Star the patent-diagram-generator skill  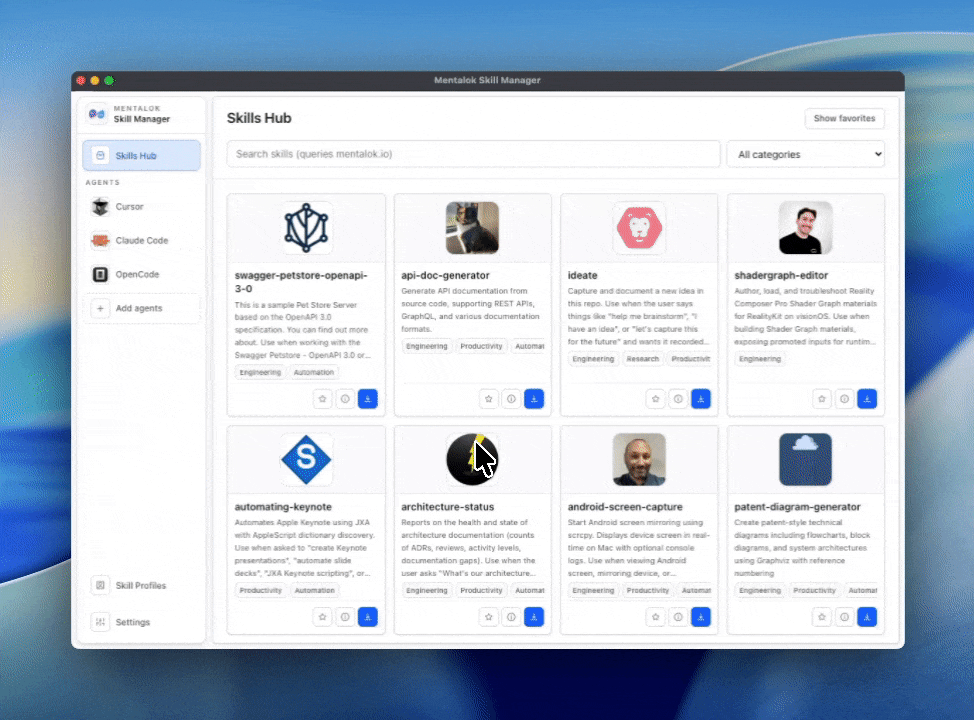point(822,617)
